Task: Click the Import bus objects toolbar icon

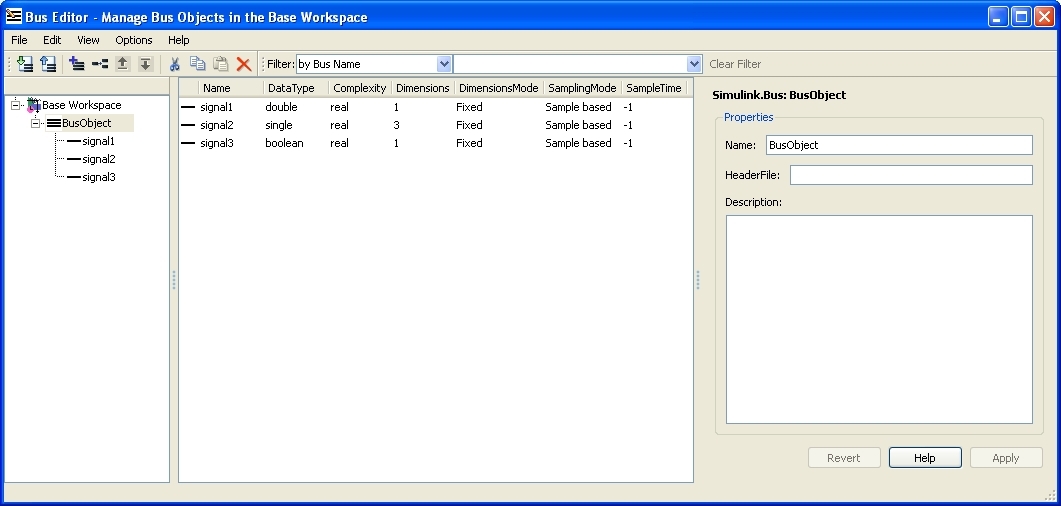Action: 25,64
